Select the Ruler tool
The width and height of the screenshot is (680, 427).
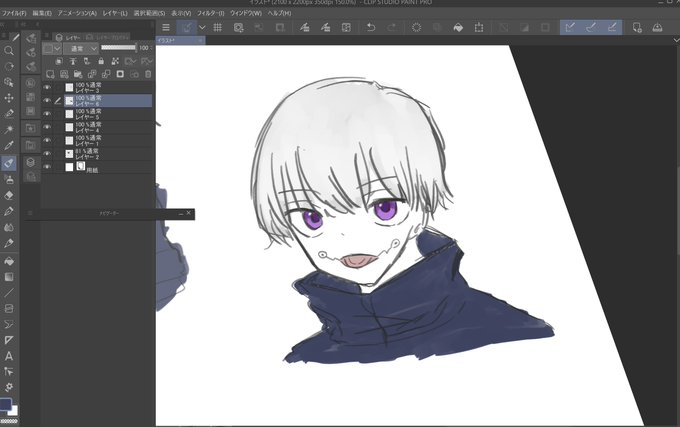[9, 340]
